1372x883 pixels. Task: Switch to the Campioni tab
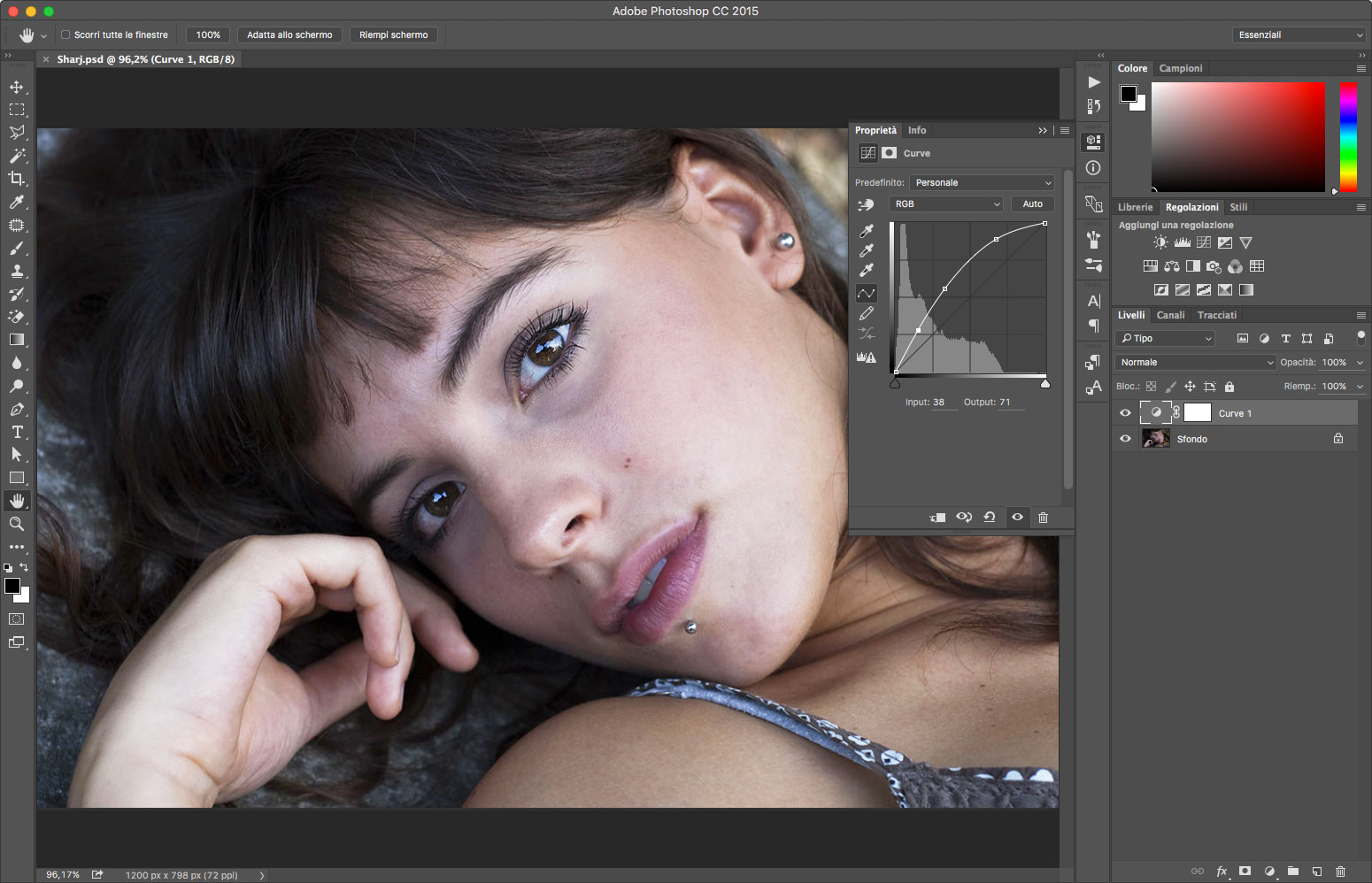click(x=1181, y=68)
